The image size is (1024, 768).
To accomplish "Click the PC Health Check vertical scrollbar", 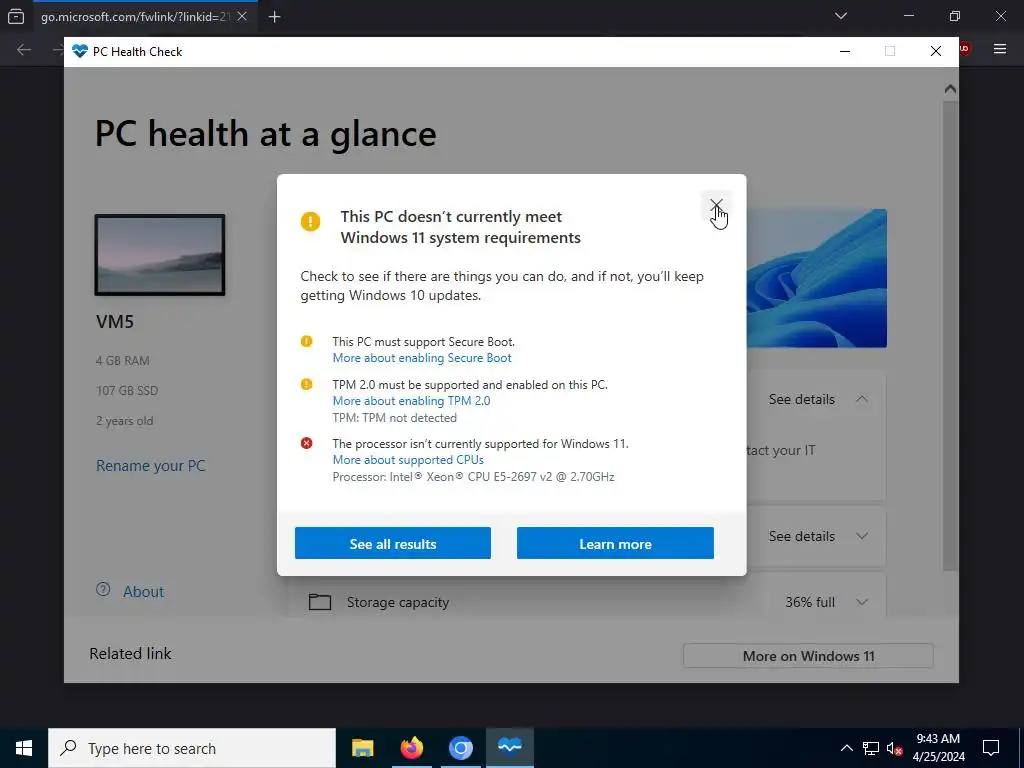I will [x=950, y=336].
